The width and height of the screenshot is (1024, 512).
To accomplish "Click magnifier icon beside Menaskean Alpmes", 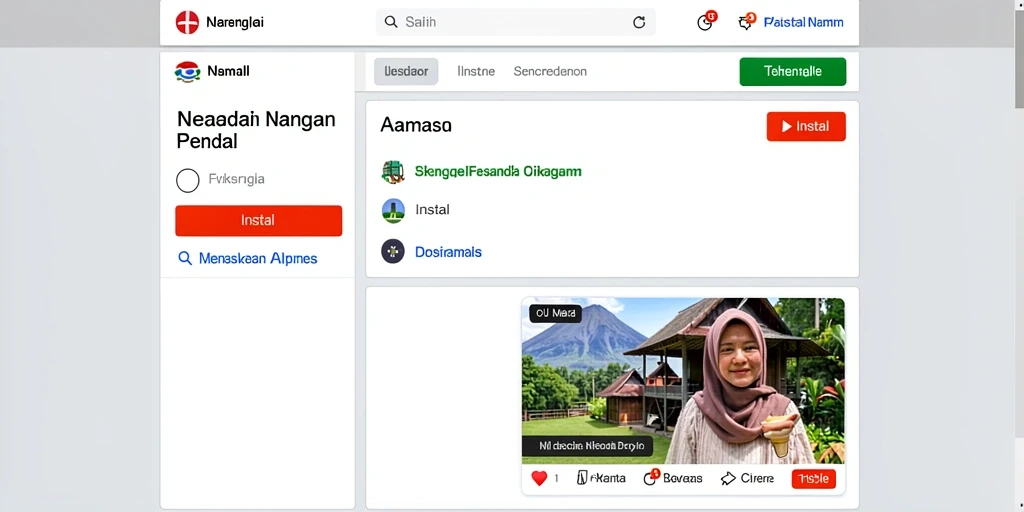I will pyautogui.click(x=185, y=259).
